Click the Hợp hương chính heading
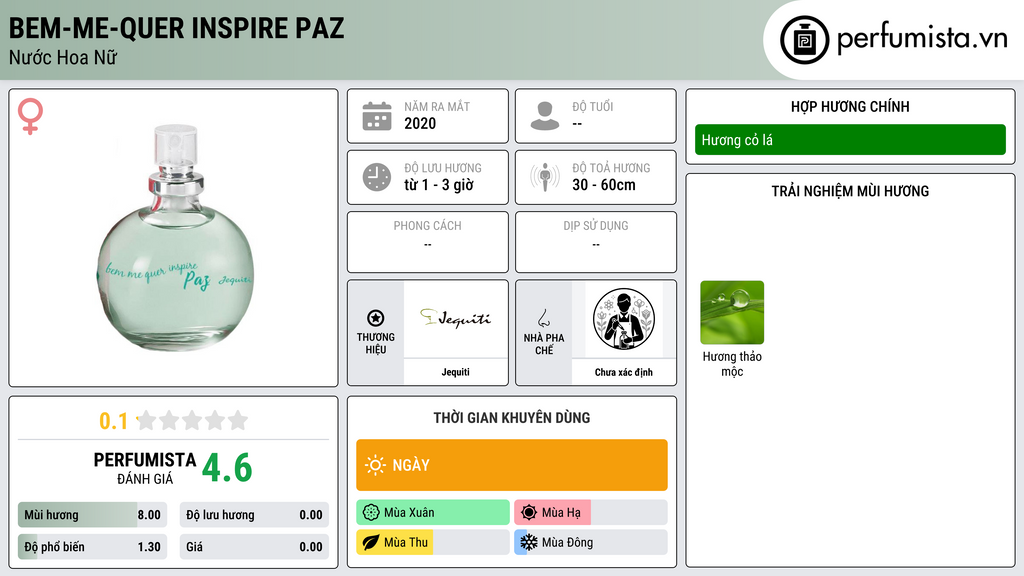Screen dimensions: 1024x576 coord(850,106)
